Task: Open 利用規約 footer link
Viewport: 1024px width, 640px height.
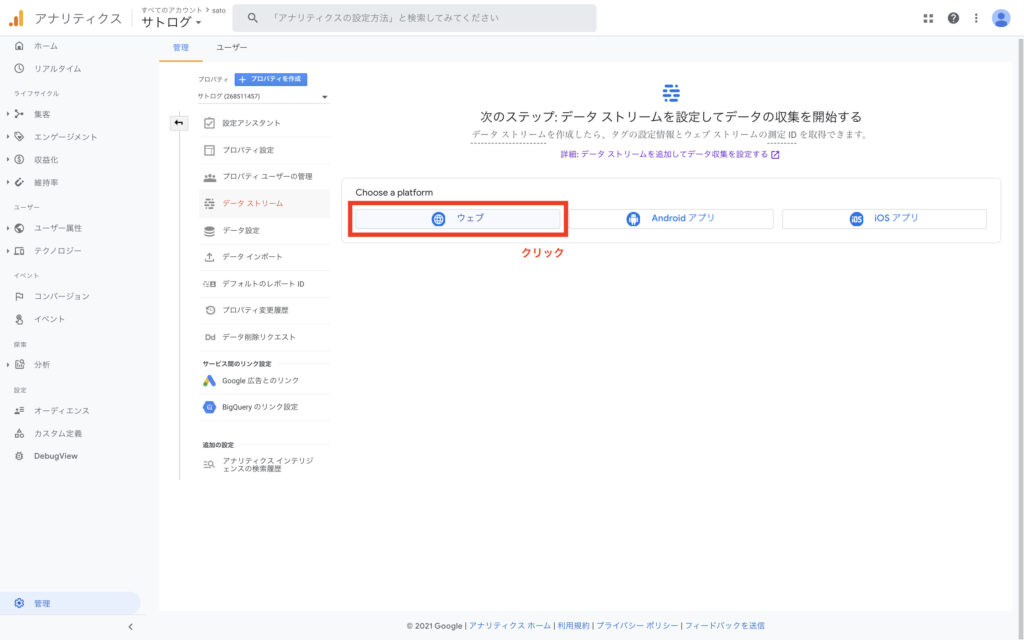Action: point(573,626)
